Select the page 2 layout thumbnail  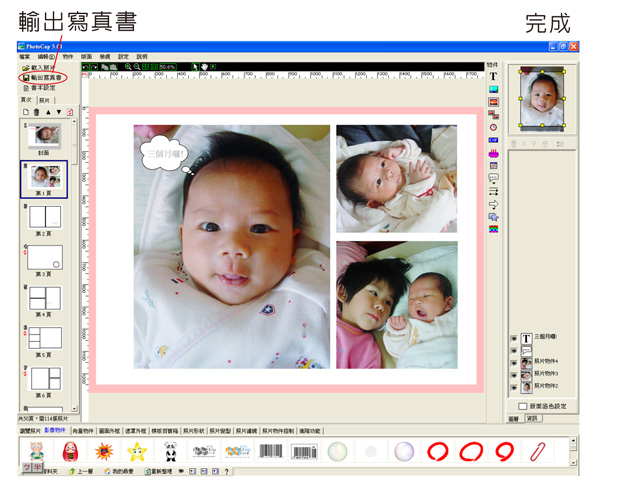coord(45,217)
